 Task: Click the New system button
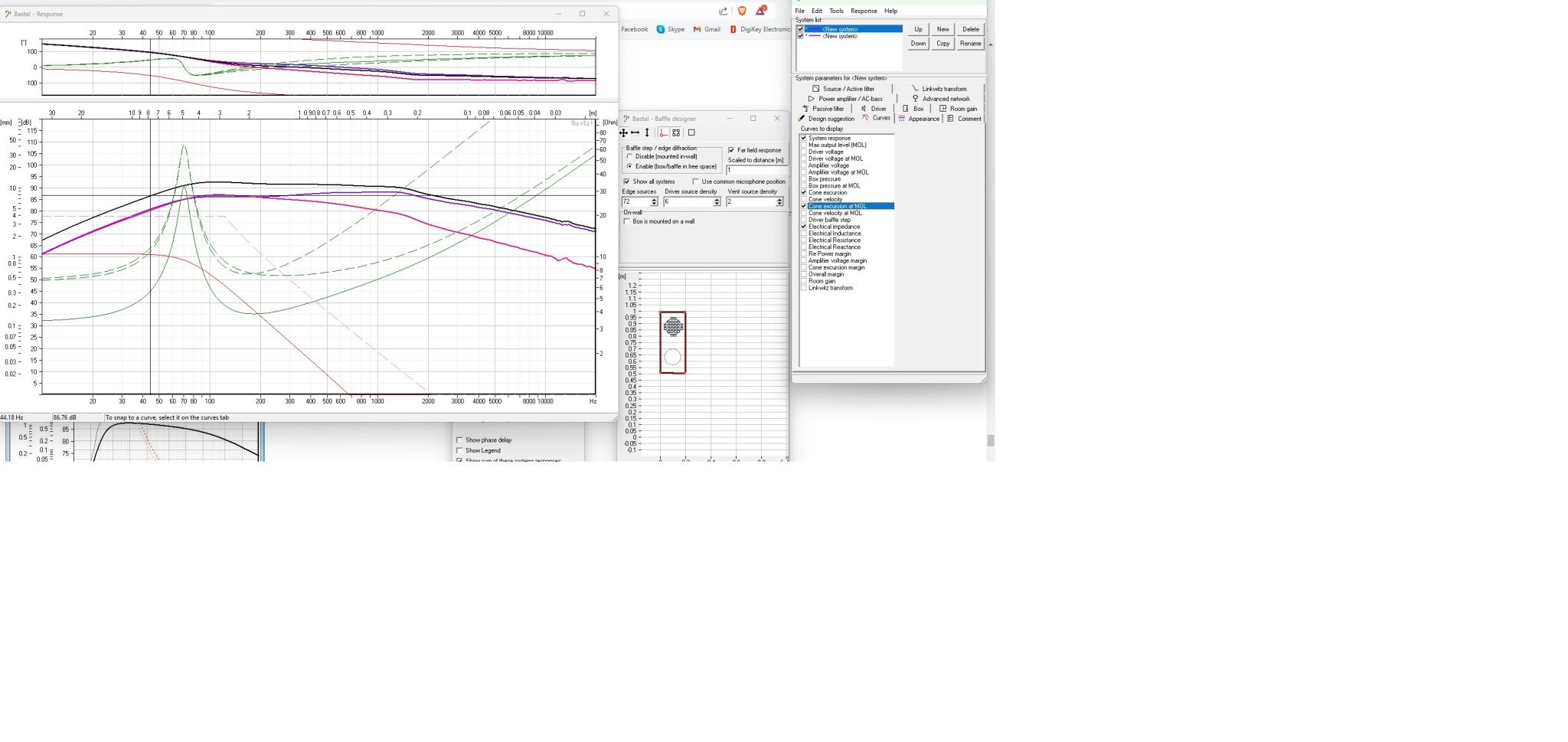coord(943,29)
